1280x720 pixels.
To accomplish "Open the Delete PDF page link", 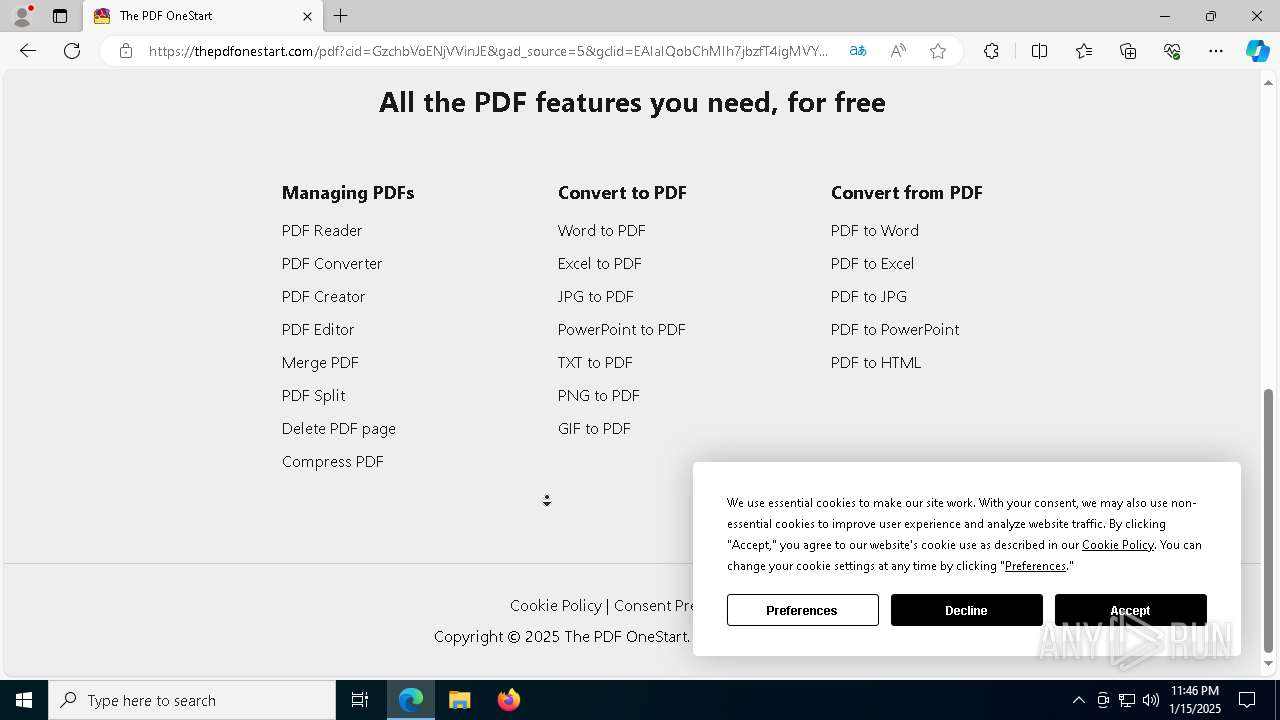I will tap(339, 428).
